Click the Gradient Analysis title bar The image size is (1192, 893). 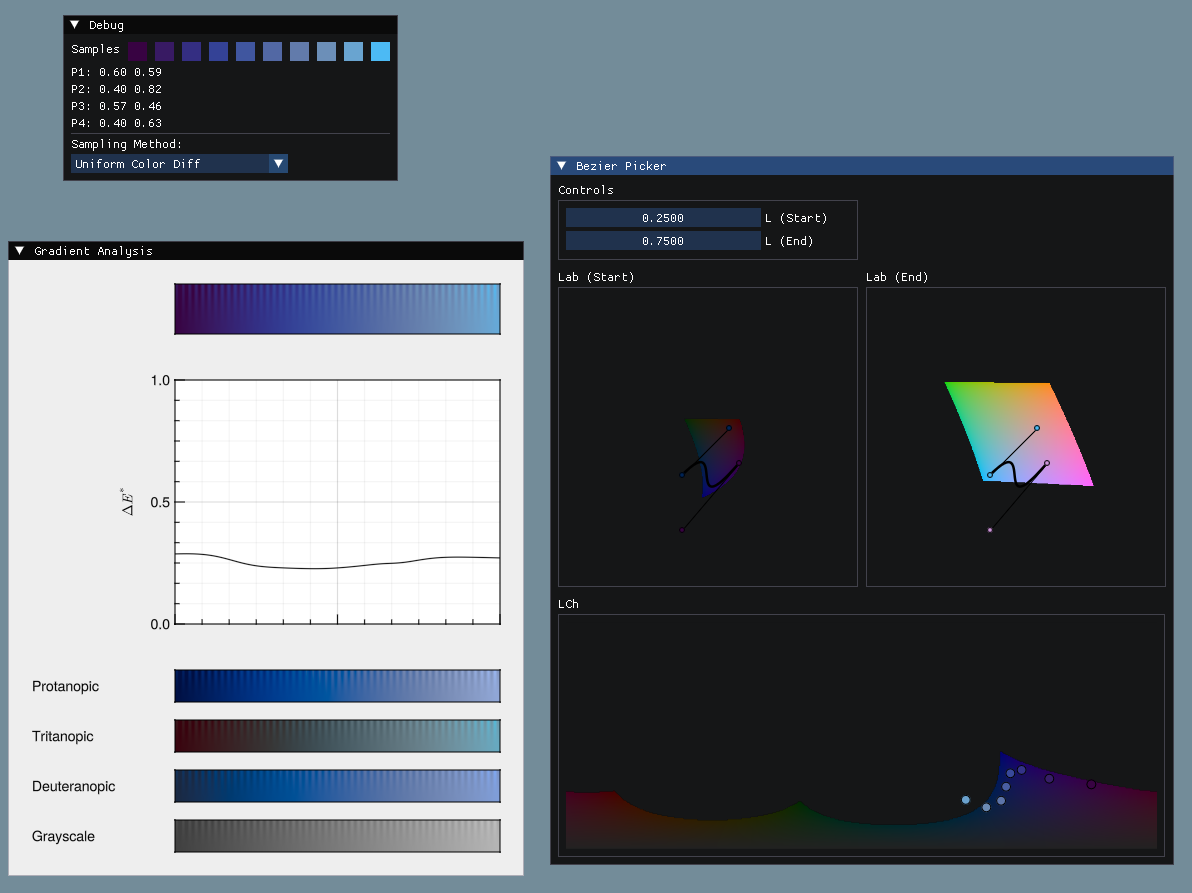click(266, 251)
